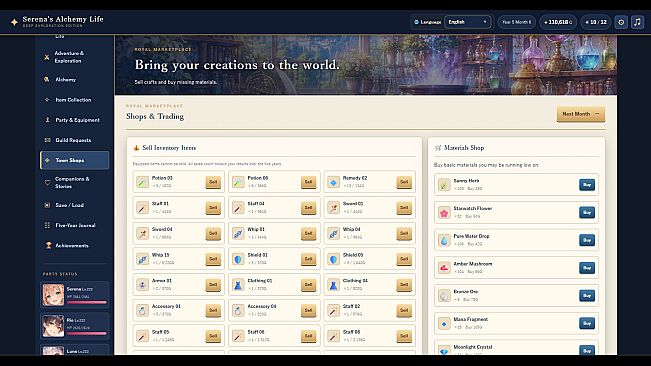Select the Town Shops sidebar item
Image resolution: width=651 pixels, height=366 pixels.
(75, 160)
